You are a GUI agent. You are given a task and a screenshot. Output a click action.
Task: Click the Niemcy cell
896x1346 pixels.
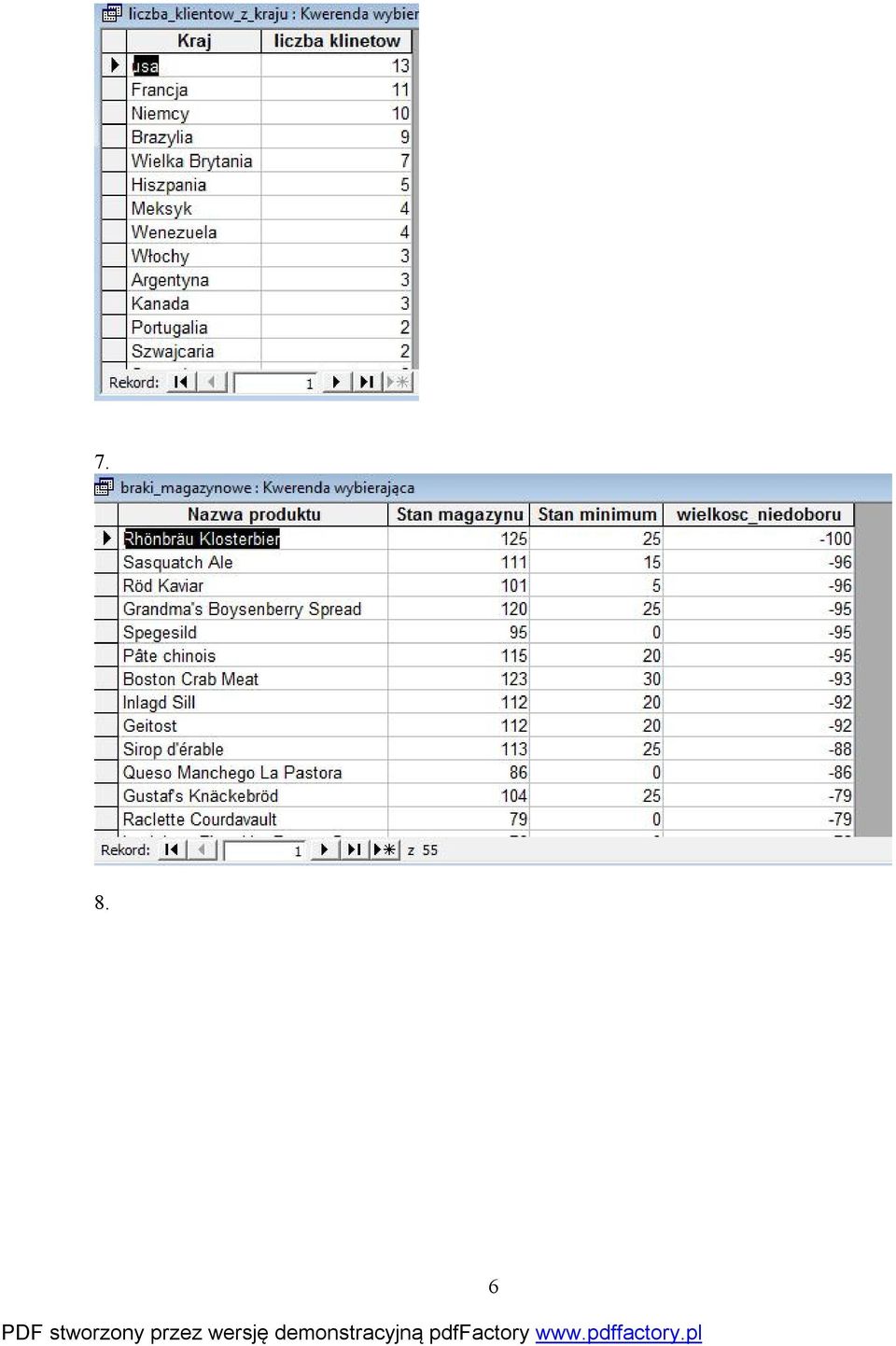point(194,113)
